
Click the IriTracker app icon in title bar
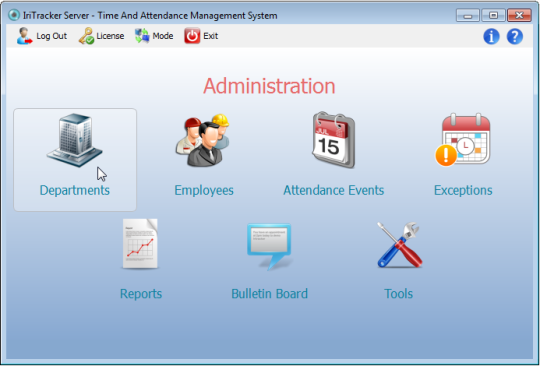tap(14, 15)
